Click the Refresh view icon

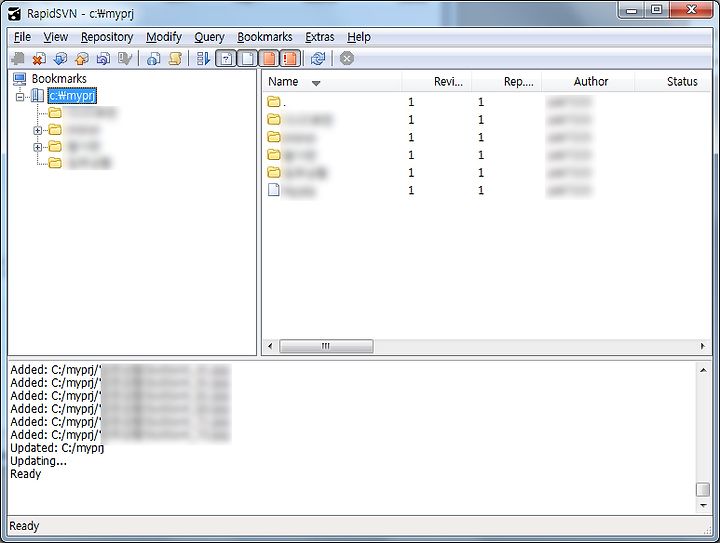[x=317, y=58]
